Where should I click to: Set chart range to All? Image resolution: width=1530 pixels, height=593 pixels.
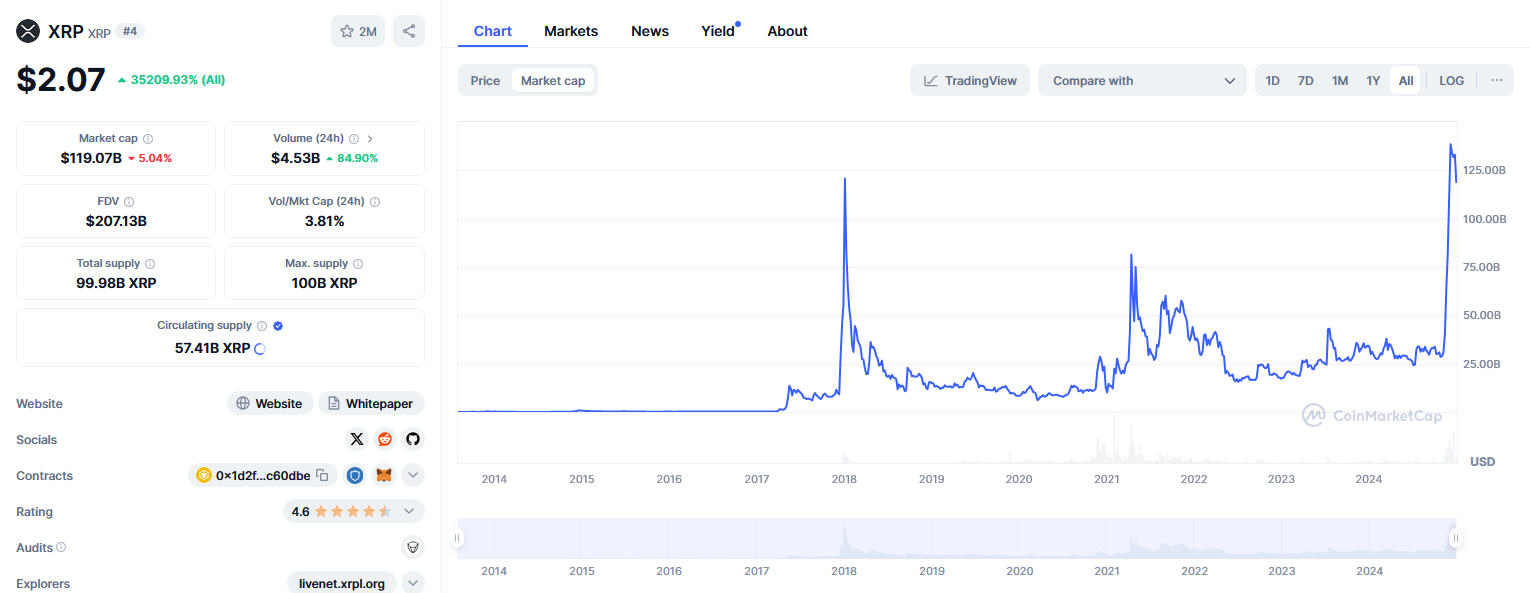point(1406,80)
